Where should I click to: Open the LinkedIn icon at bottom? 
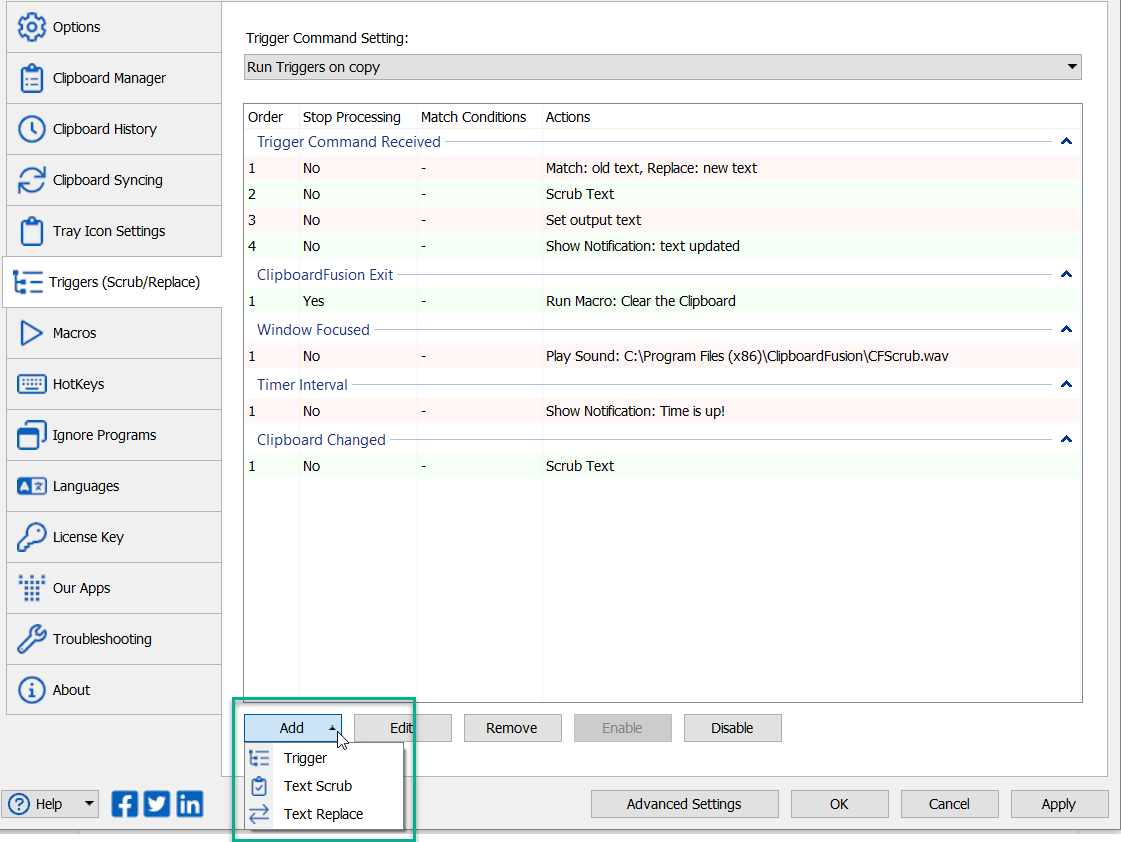(189, 803)
